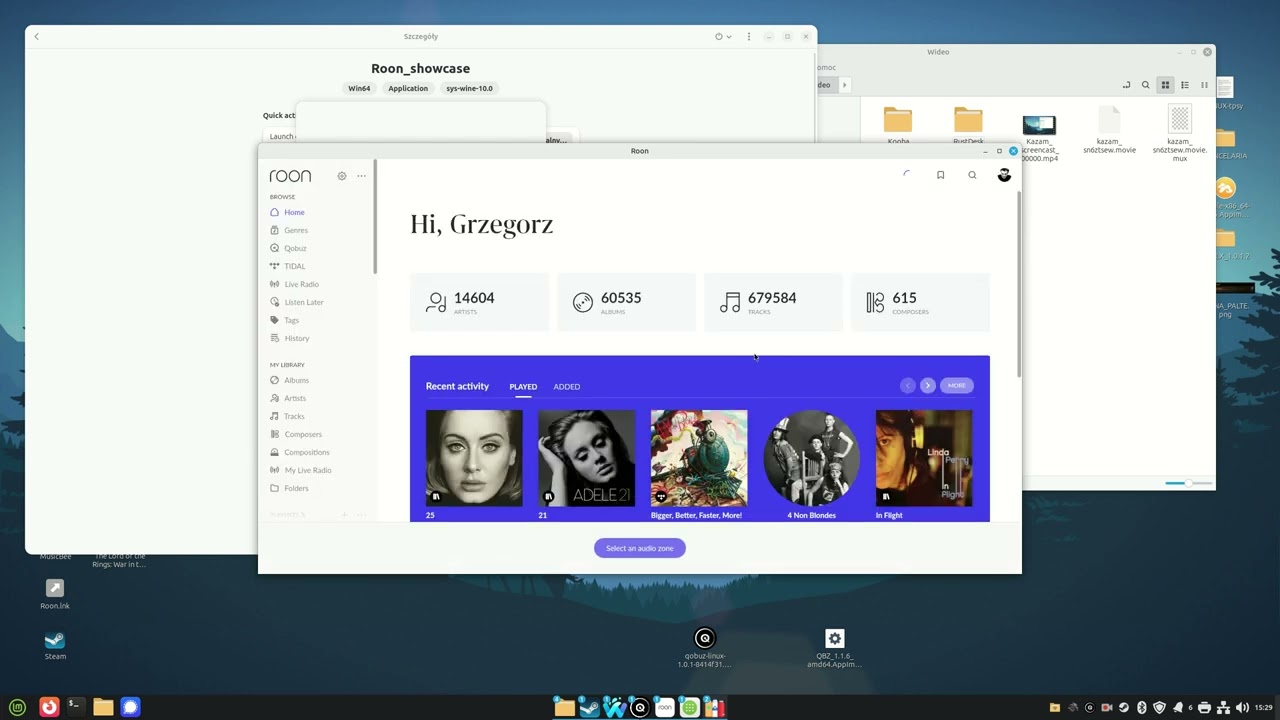Click previous arrow in Recent activity
1280x720 pixels.
pos(908,385)
